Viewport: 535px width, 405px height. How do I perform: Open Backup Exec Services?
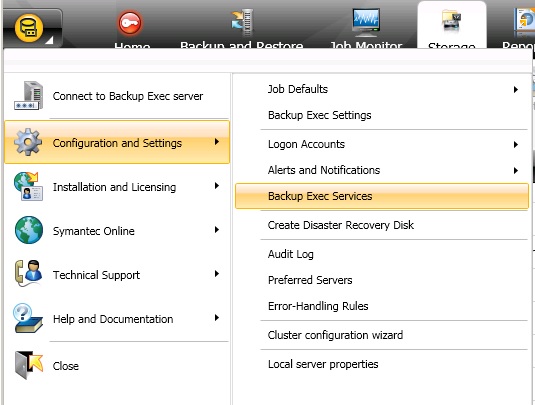382,196
